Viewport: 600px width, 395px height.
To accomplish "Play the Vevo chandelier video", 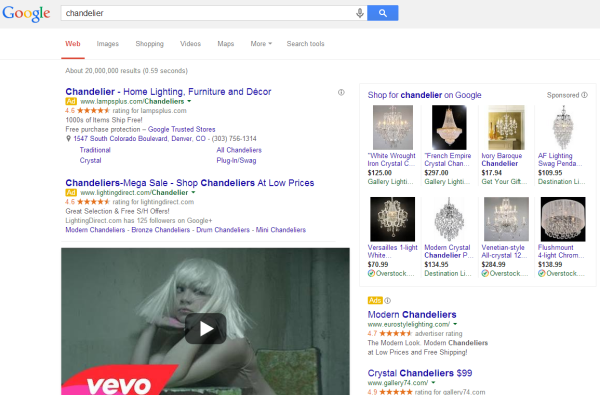I will pyautogui.click(x=205, y=328).
